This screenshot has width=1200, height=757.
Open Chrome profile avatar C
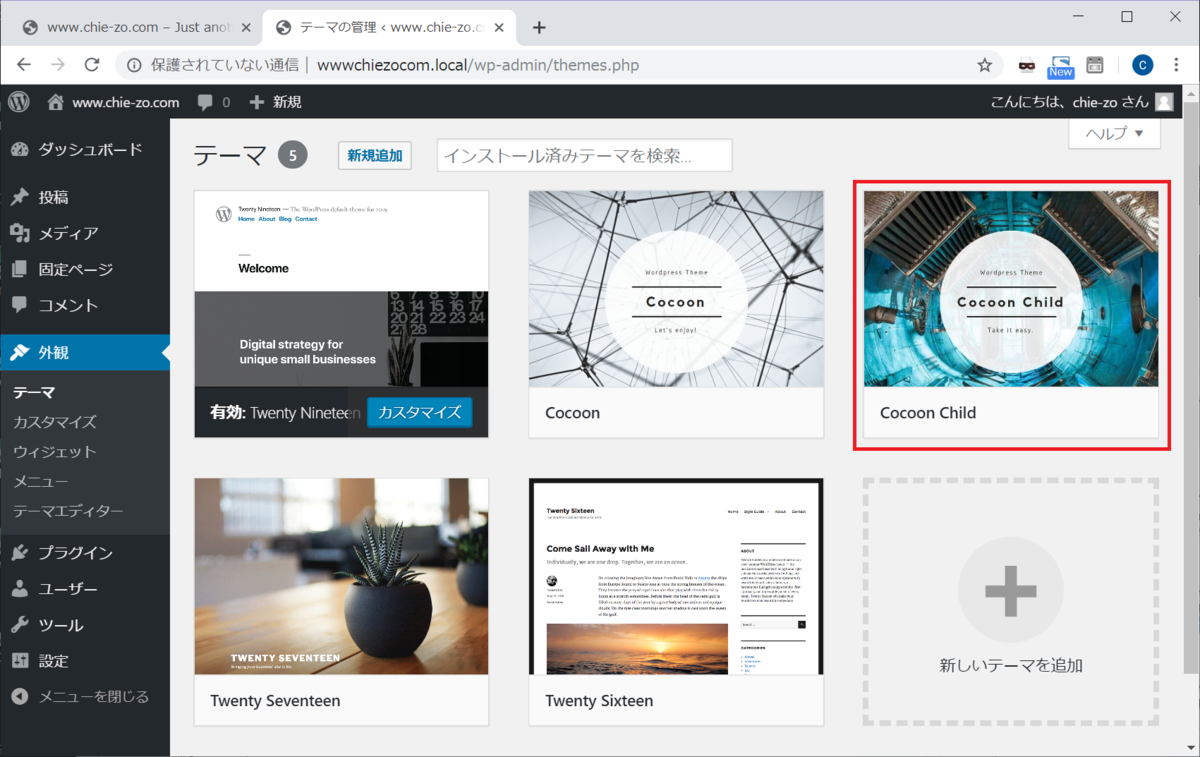(x=1142, y=65)
